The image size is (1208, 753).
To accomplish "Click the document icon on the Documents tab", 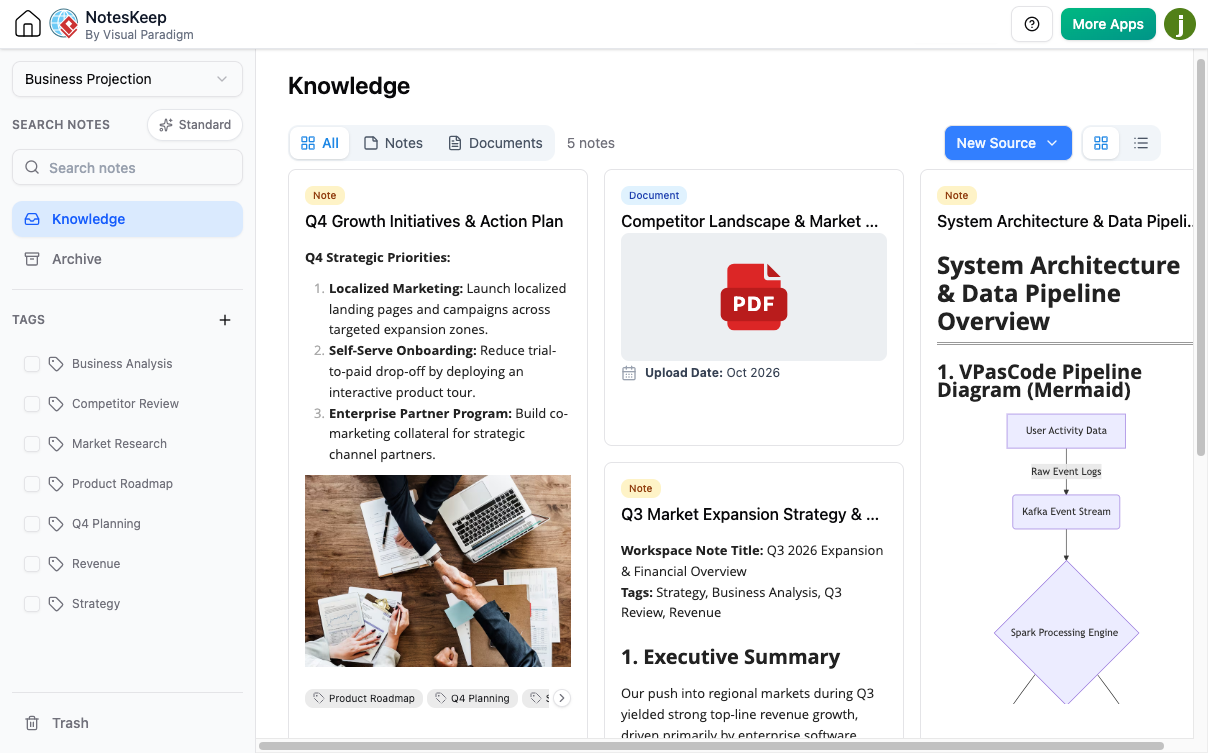I will [455, 143].
